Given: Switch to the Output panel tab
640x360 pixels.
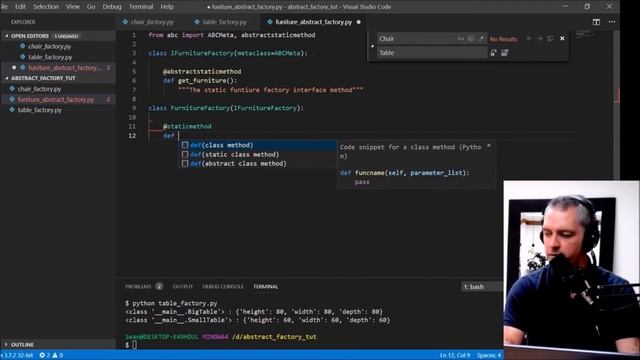Looking at the screenshot, I should point(183,287).
